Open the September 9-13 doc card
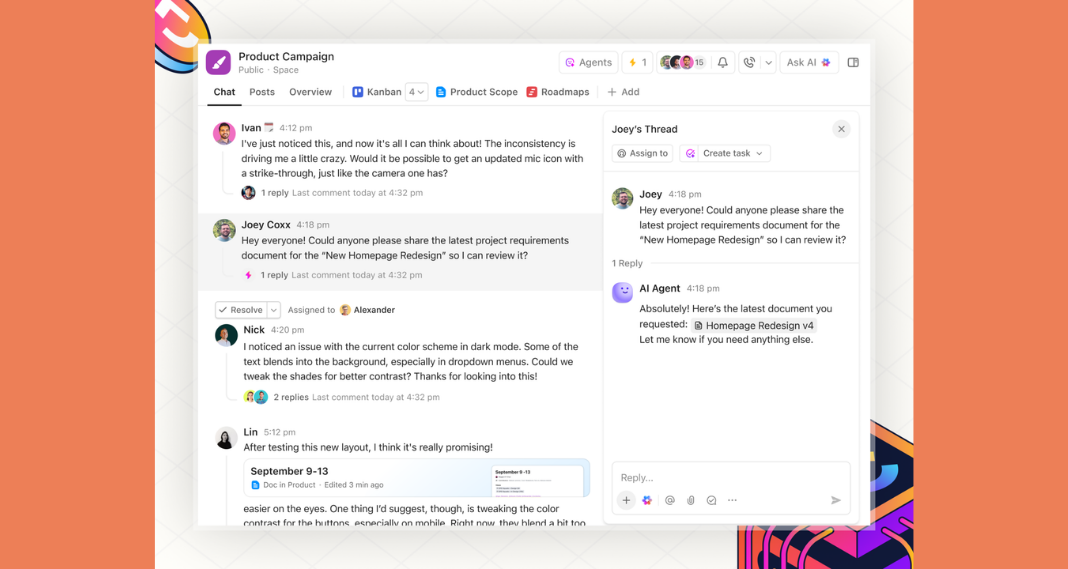The width and height of the screenshot is (1068, 569). tap(416, 478)
